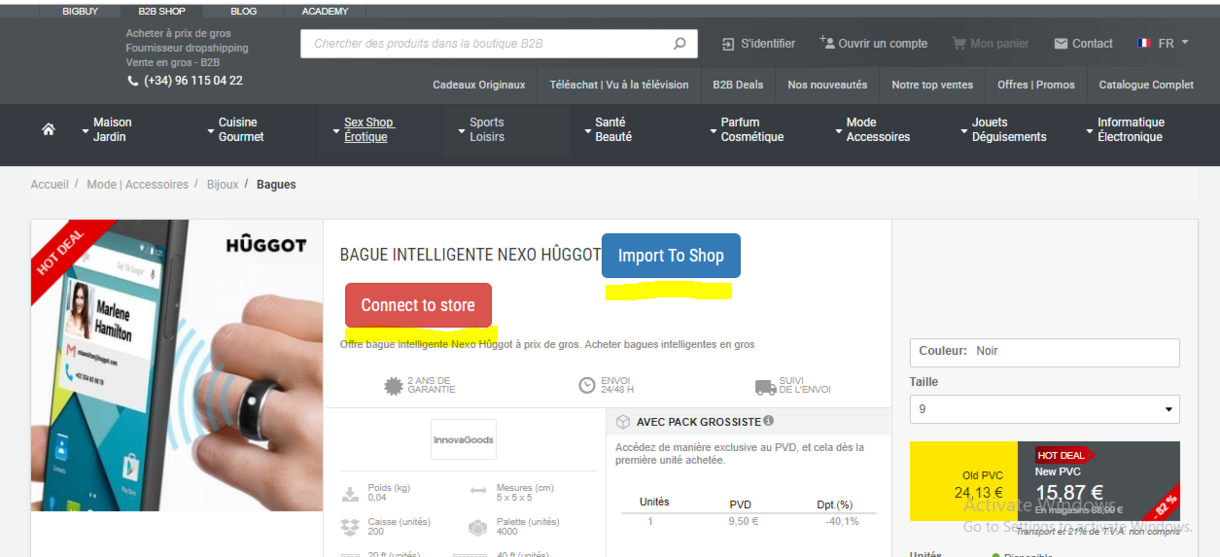This screenshot has height=557, width=1220.
Task: Open the Taille size dropdown
Action: coord(1044,409)
